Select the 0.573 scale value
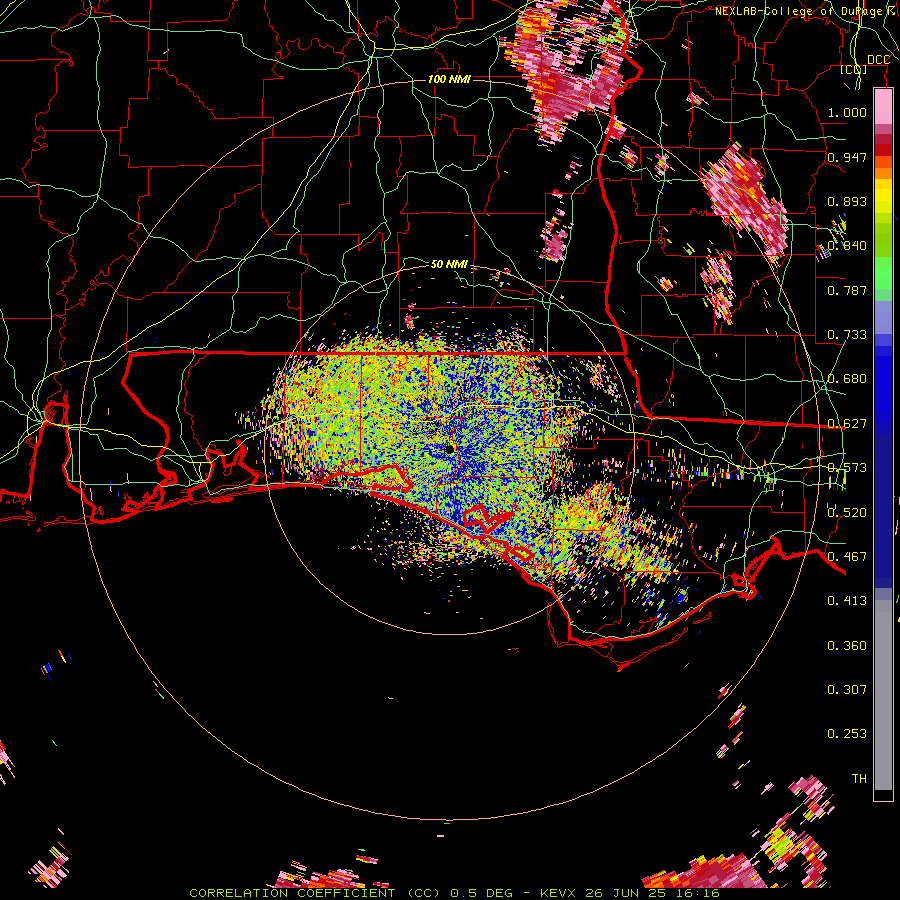Viewport: 900px width, 900px height. 847,468
